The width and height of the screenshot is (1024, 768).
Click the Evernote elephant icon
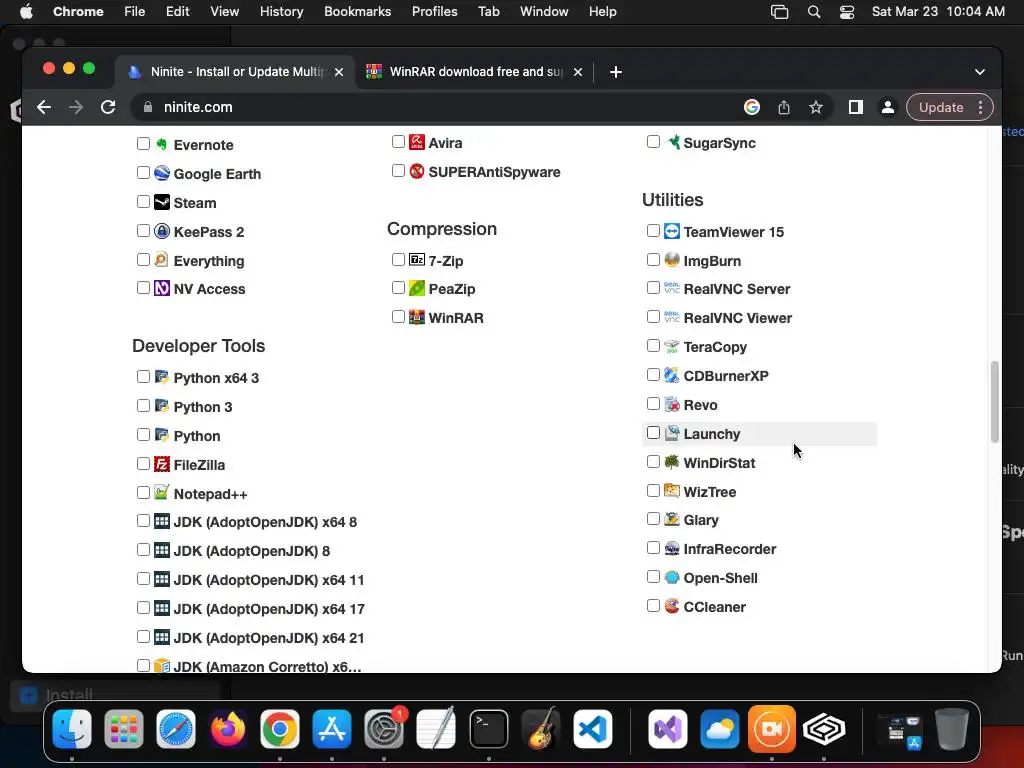[161, 144]
